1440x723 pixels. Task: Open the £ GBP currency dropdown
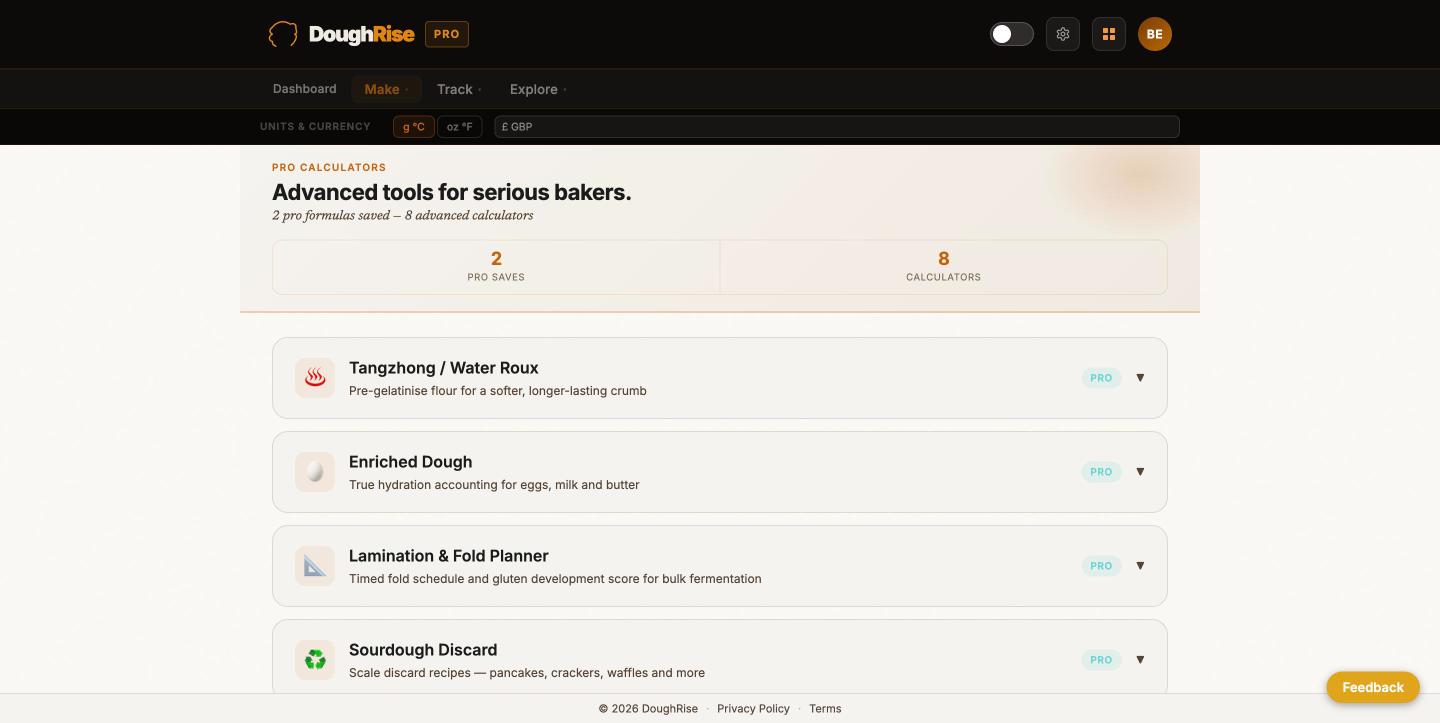[837, 127]
